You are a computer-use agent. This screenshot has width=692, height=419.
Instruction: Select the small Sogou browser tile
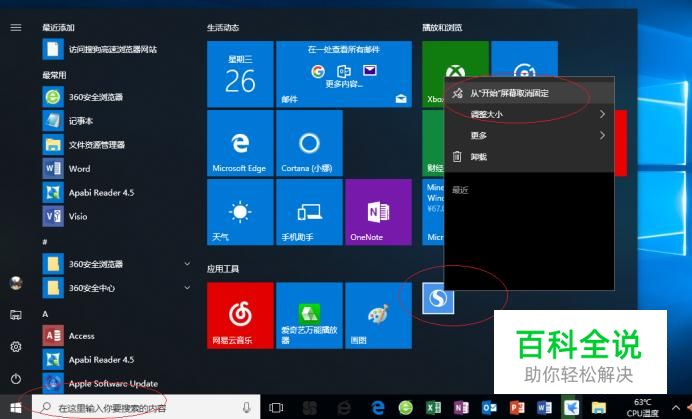tap(438, 298)
